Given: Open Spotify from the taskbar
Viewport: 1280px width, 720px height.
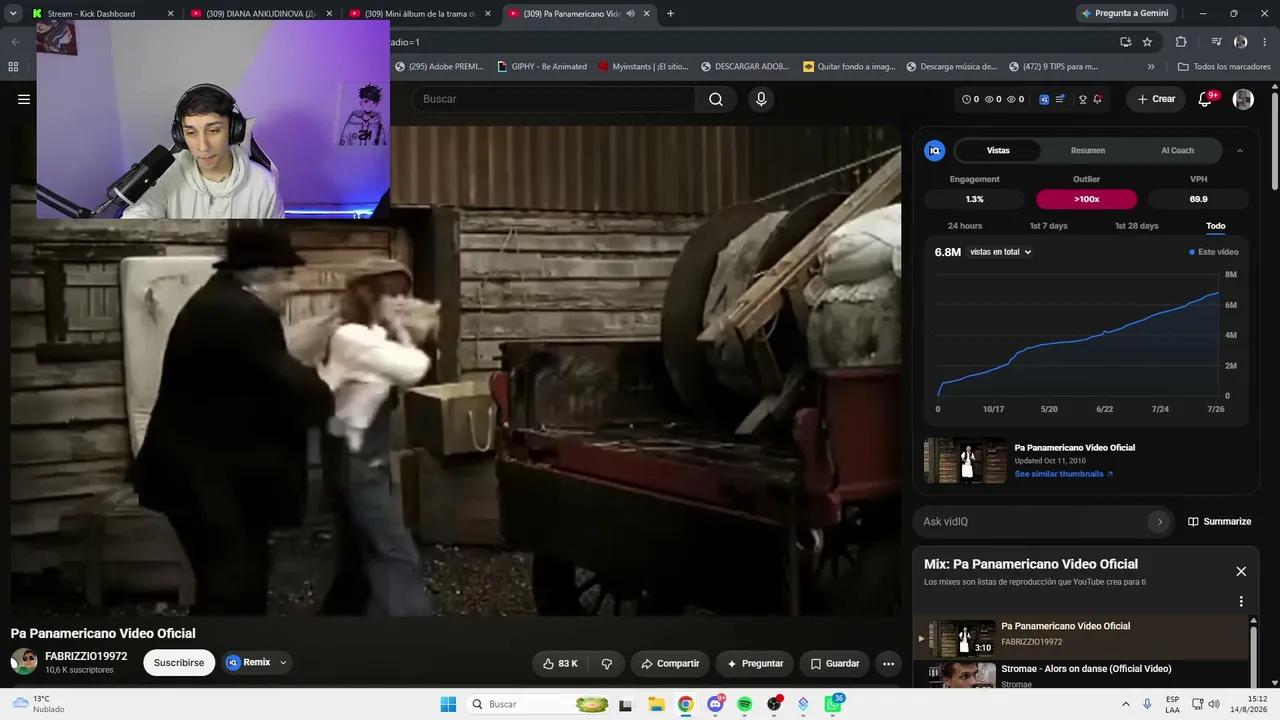Looking at the screenshot, I should pyautogui.click(x=745, y=704).
